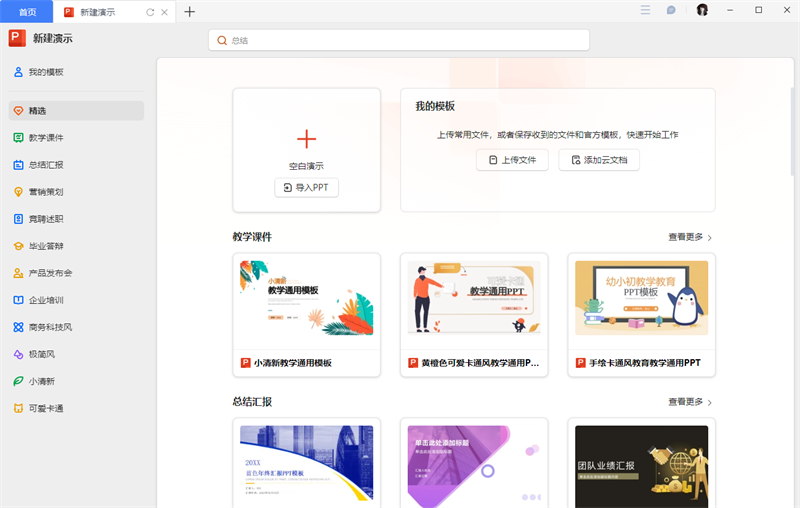This screenshot has width=800, height=508.
Task: Click the template search input field
Action: pos(399,40)
